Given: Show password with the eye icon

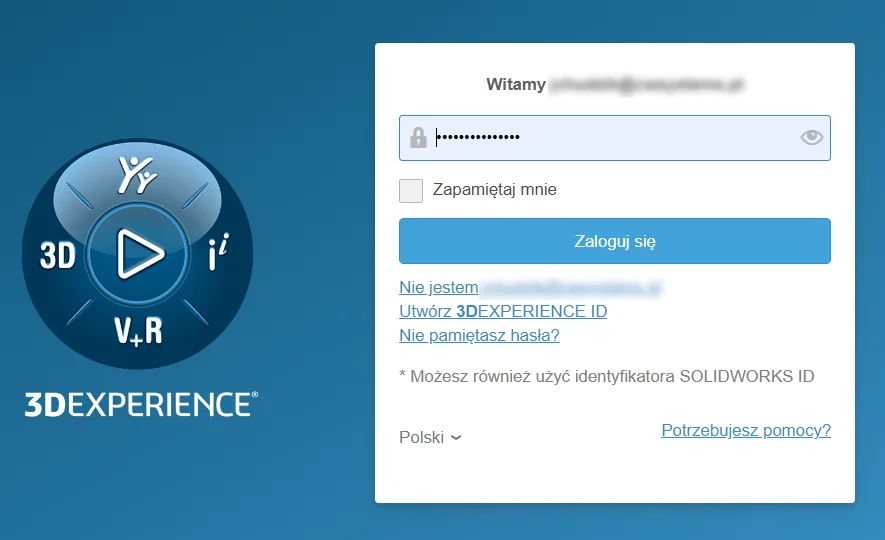Looking at the screenshot, I should tap(812, 137).
